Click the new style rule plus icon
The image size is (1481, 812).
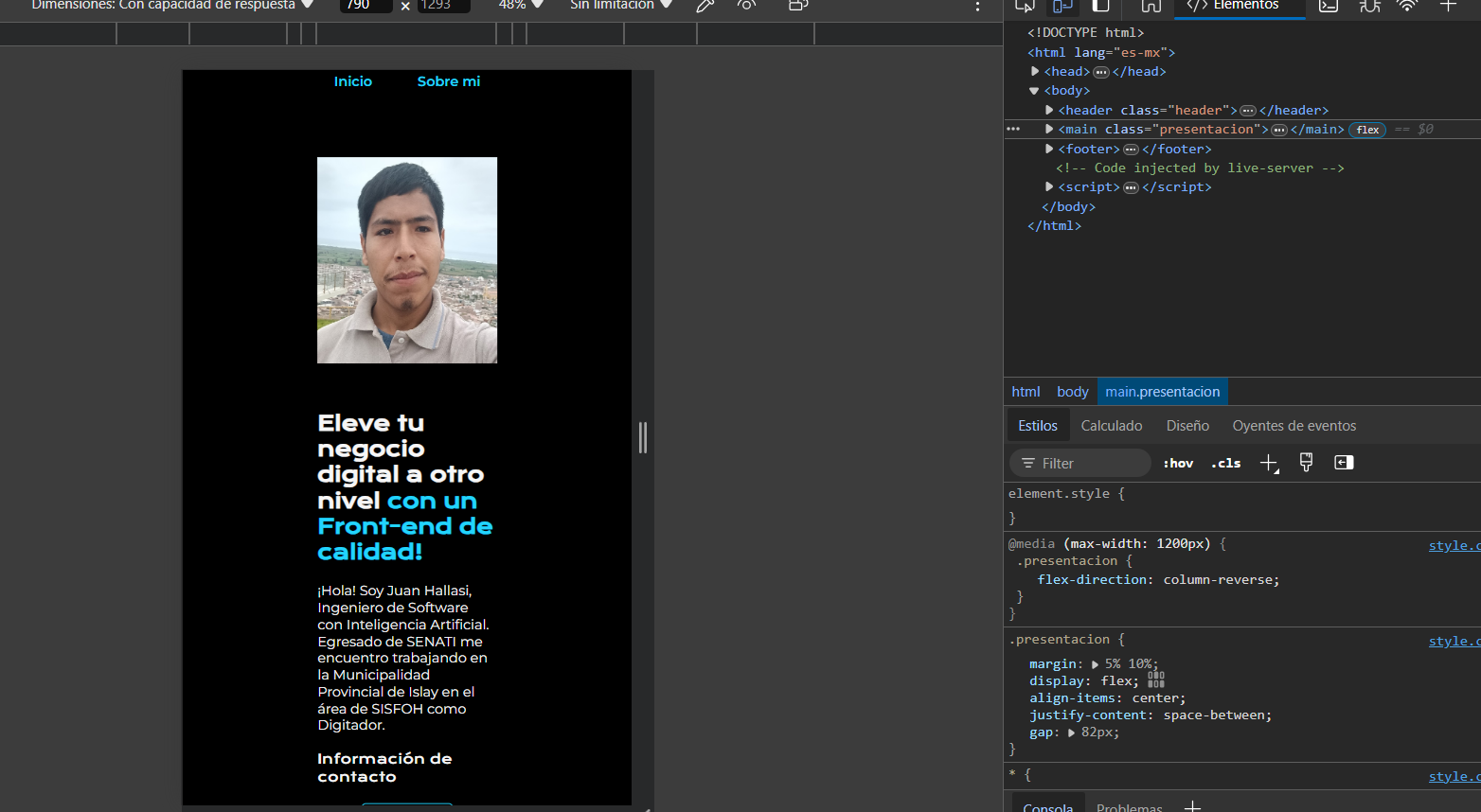1269,463
